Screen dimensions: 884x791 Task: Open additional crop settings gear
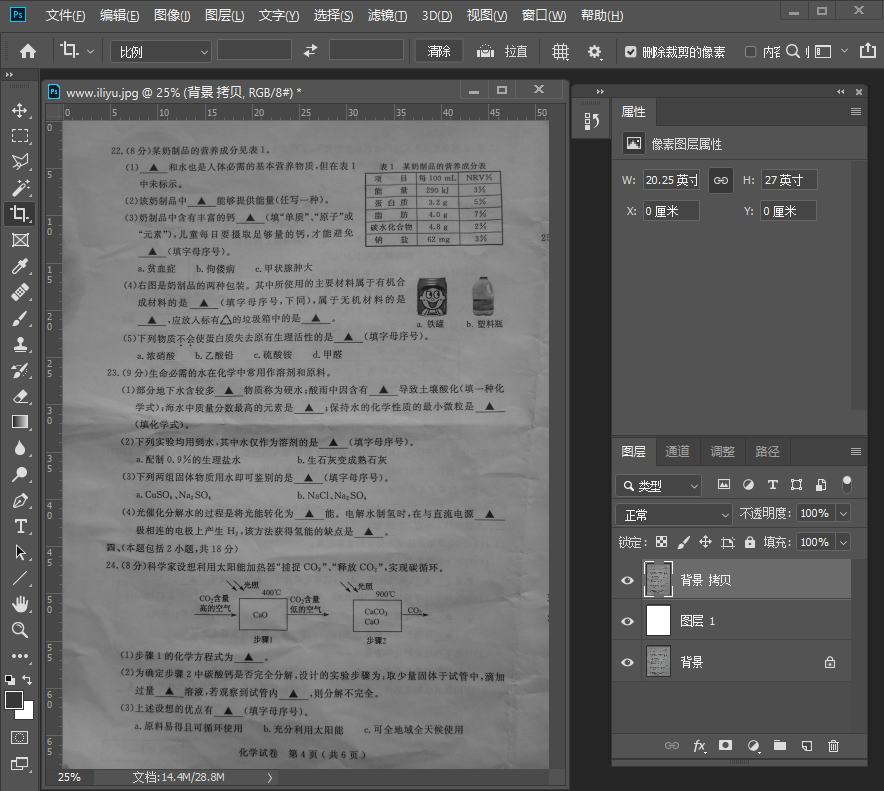click(x=594, y=52)
